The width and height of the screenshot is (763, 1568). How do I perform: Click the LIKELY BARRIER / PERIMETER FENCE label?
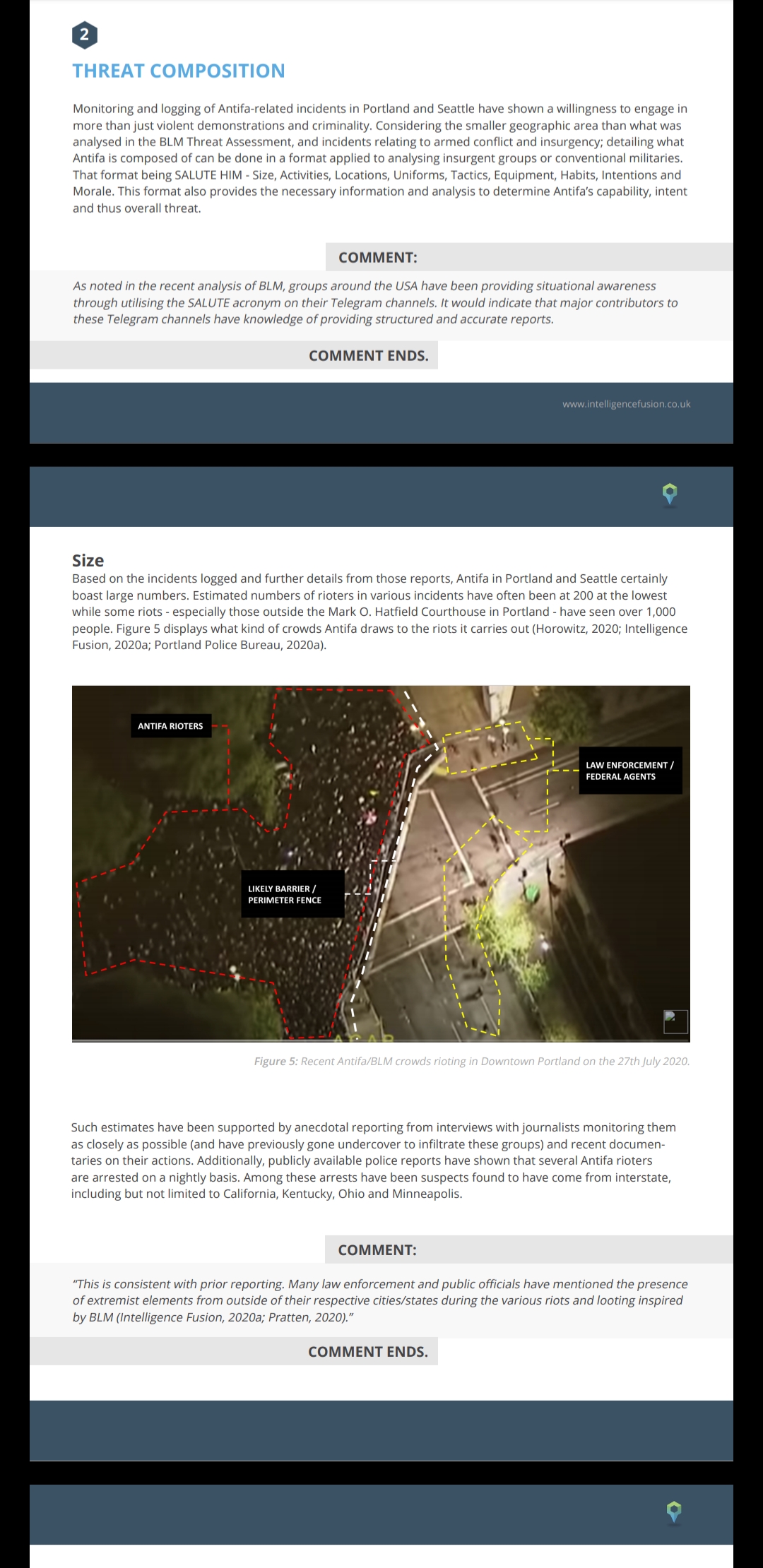coord(292,894)
